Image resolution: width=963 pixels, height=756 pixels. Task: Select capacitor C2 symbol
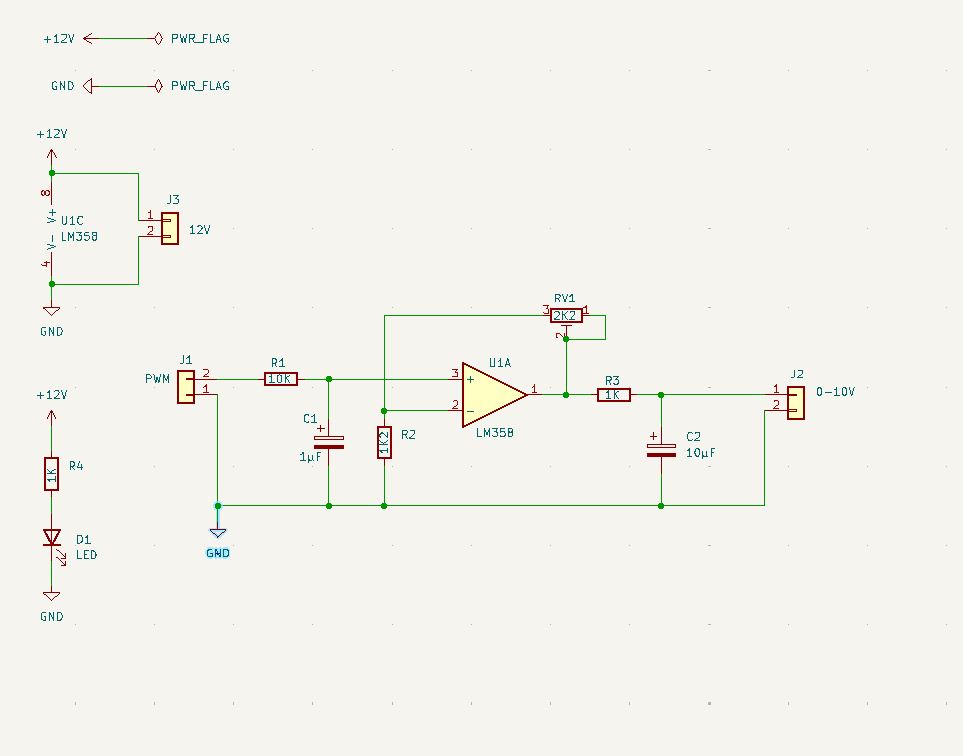[661, 450]
